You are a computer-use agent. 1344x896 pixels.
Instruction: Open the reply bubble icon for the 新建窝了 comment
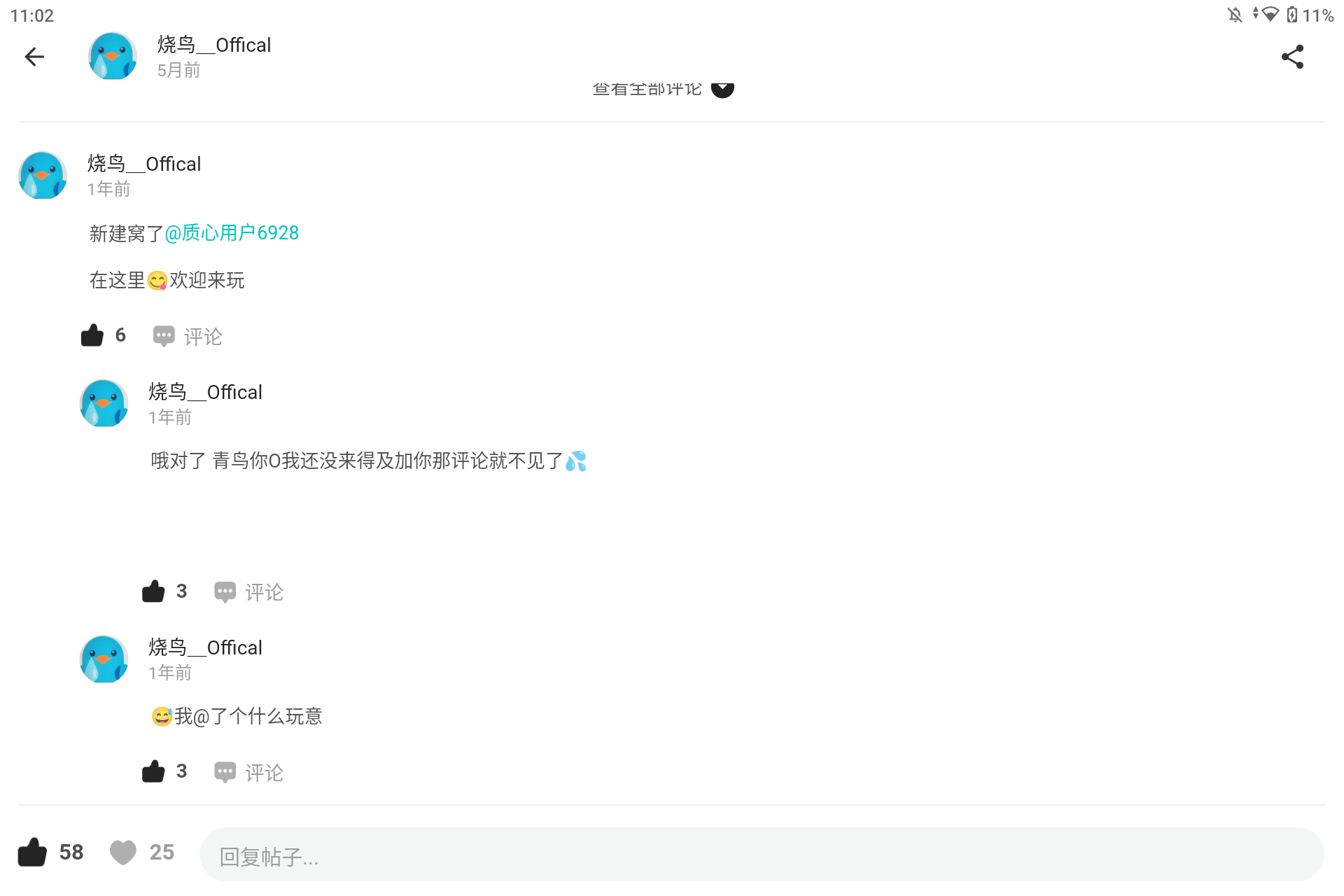pyautogui.click(x=164, y=337)
